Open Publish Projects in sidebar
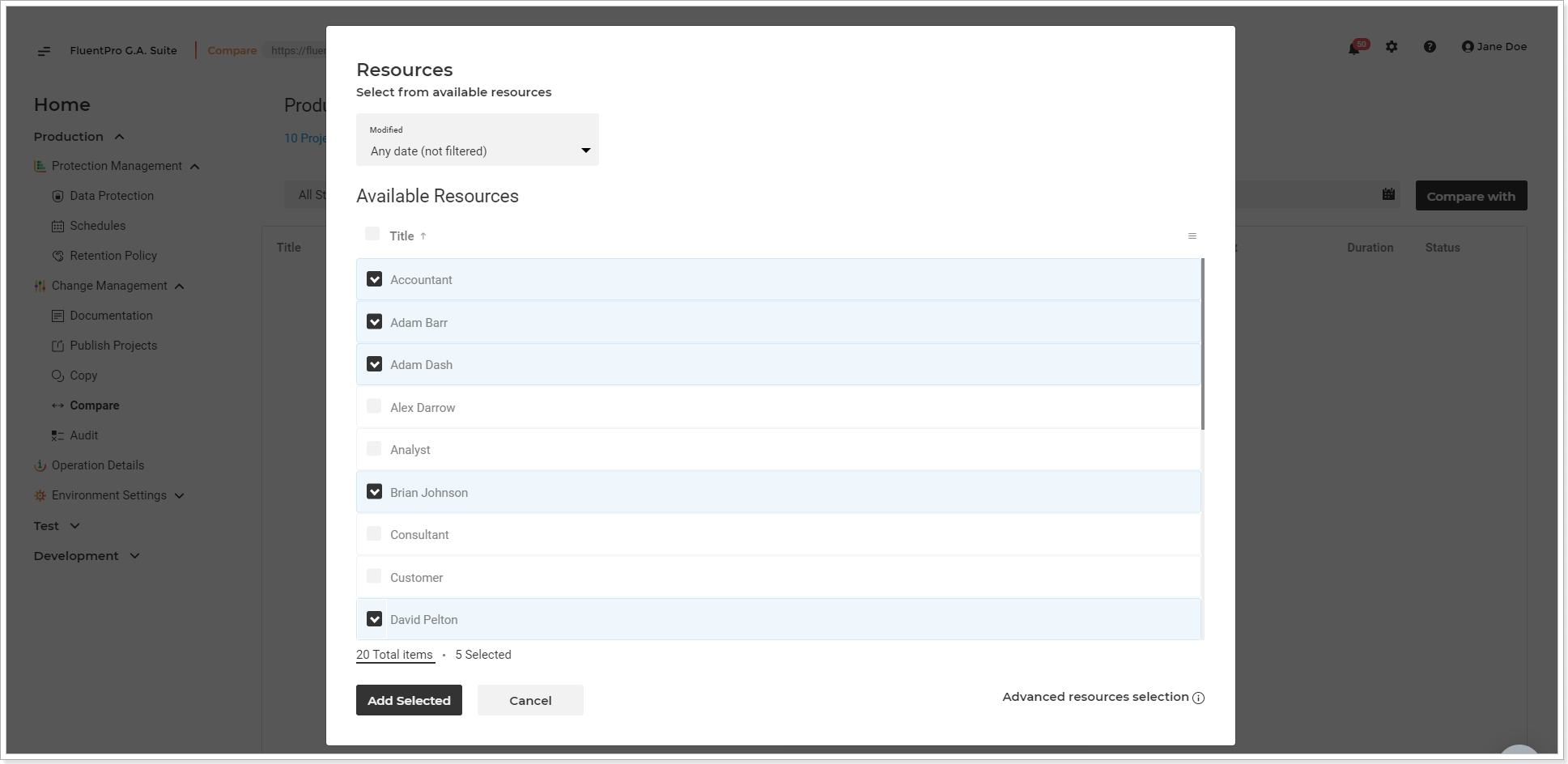The image size is (1568, 764). pyautogui.click(x=113, y=346)
